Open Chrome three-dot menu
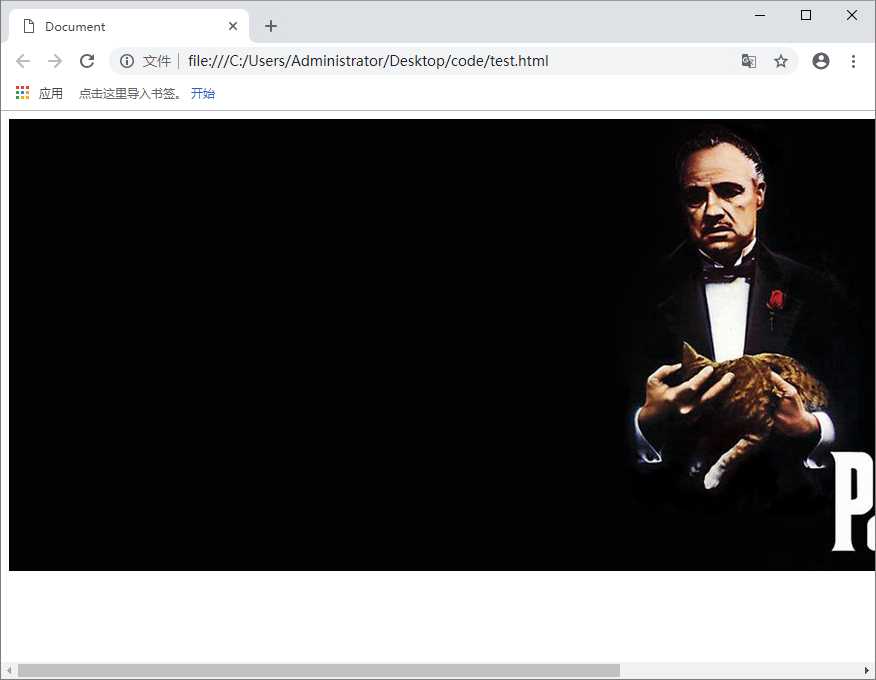 point(853,61)
